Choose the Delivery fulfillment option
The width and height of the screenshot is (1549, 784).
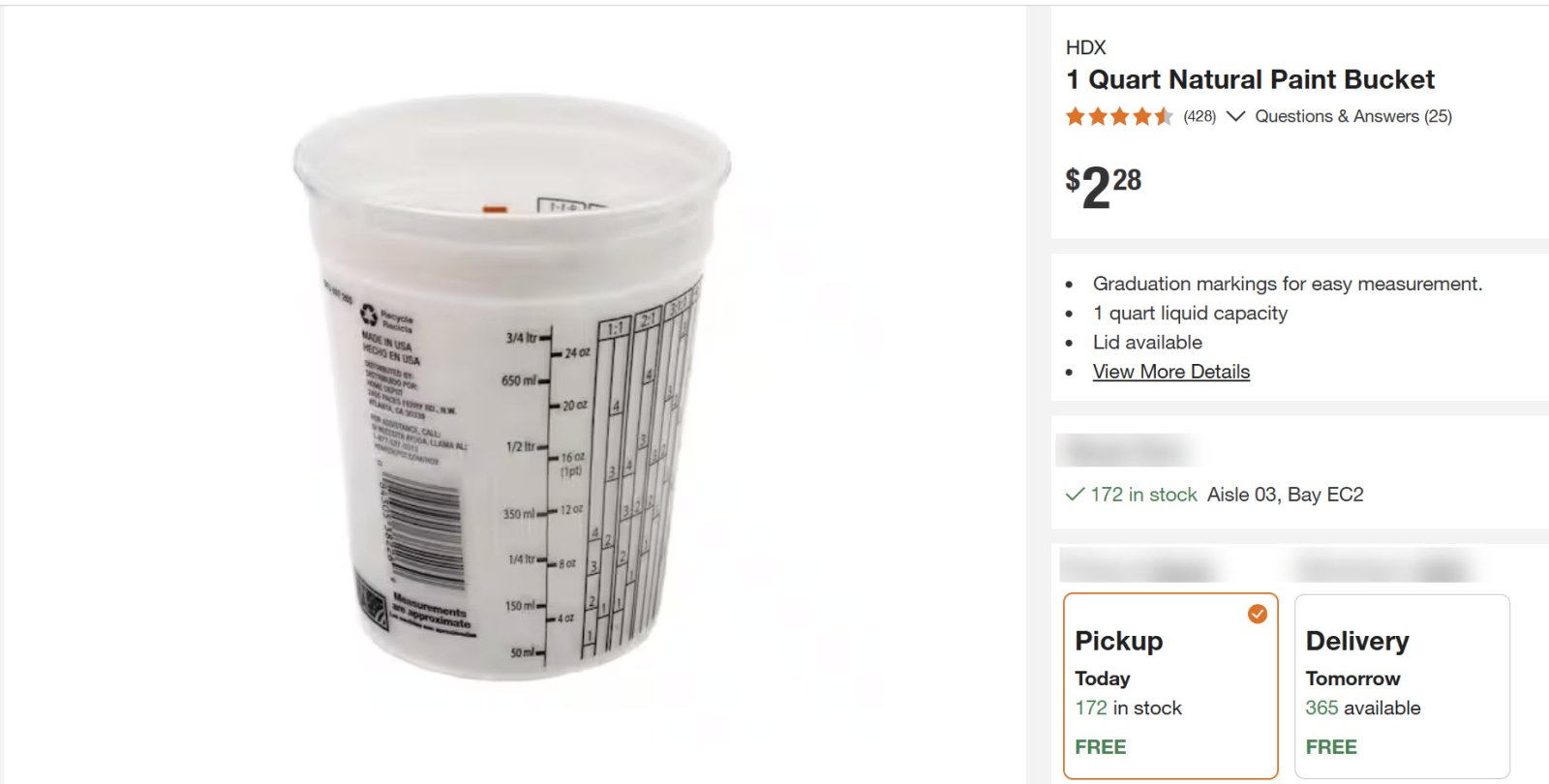point(1401,685)
